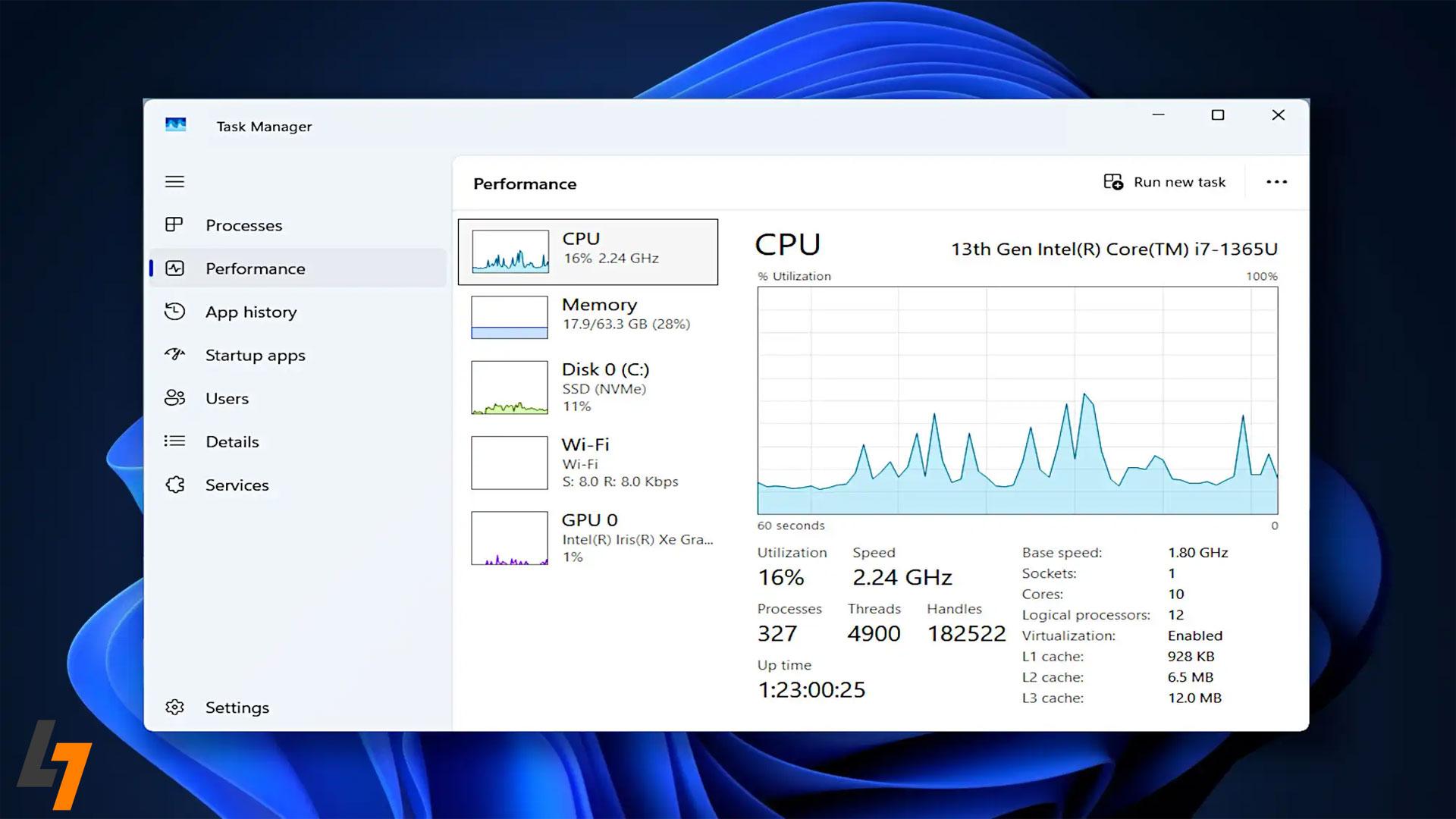This screenshot has width=1456, height=819.
Task: Click the Task Manager app icon
Action: click(175, 124)
